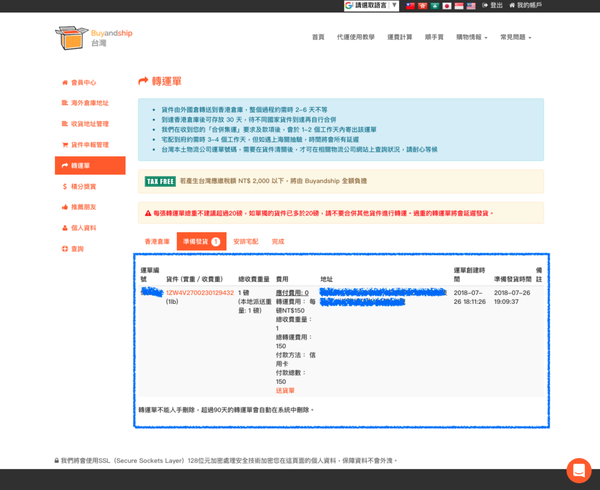The width and height of the screenshot is (600, 490).
Task: Click the Buyandship box logo
Action: pos(72,37)
